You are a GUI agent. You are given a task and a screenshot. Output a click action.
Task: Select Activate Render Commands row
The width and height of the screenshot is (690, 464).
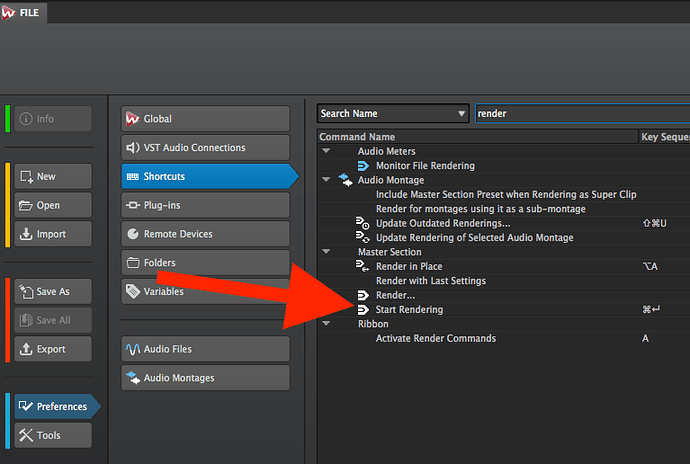pyautogui.click(x=435, y=339)
